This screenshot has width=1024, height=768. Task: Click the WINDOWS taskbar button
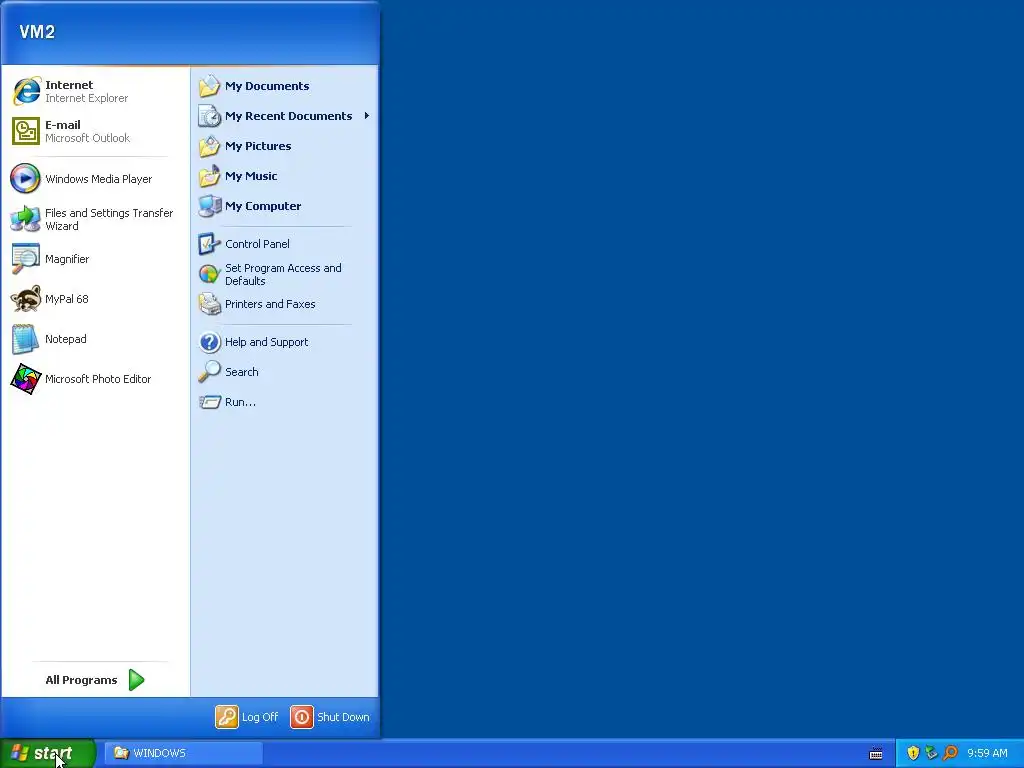pyautogui.click(x=184, y=753)
